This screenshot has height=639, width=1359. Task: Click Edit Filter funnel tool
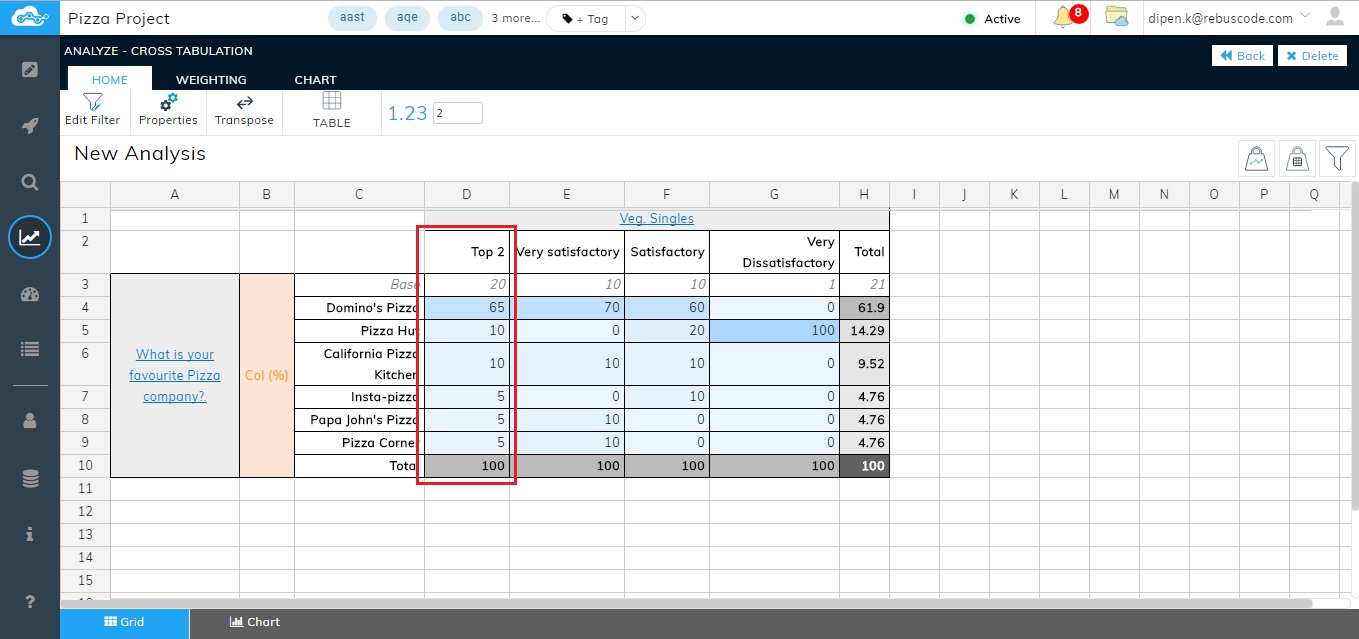pyautogui.click(x=92, y=110)
